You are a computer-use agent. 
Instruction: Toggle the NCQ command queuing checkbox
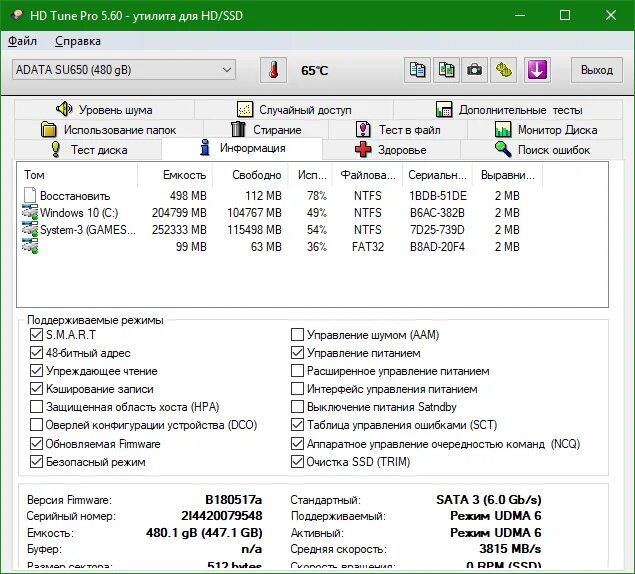[297, 444]
